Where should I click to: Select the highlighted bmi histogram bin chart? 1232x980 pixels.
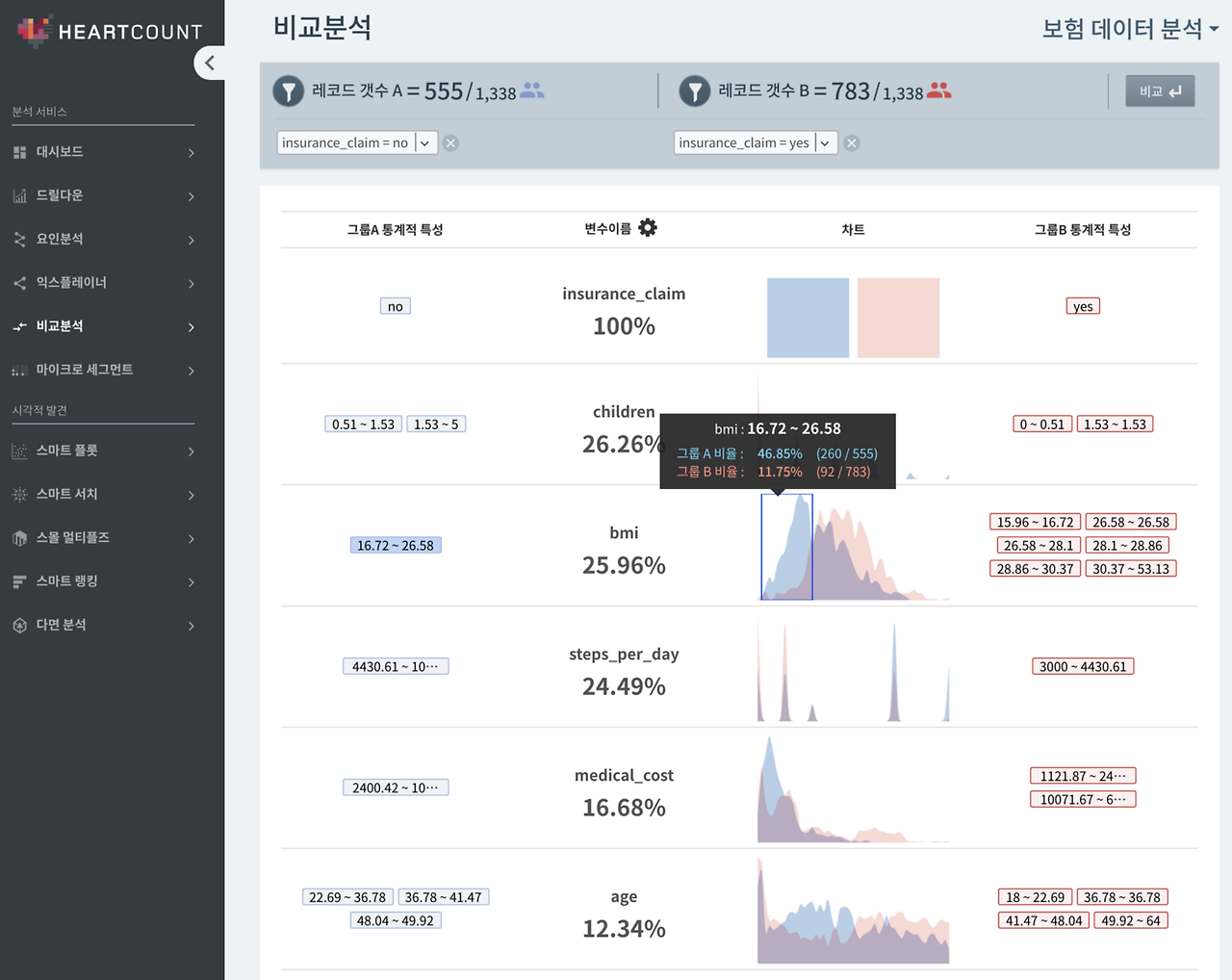[786, 549]
